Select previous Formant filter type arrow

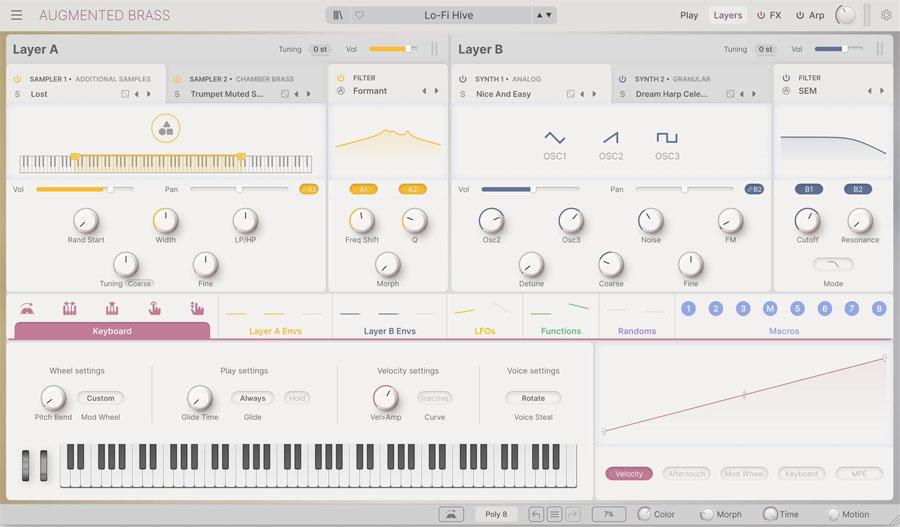click(x=424, y=91)
